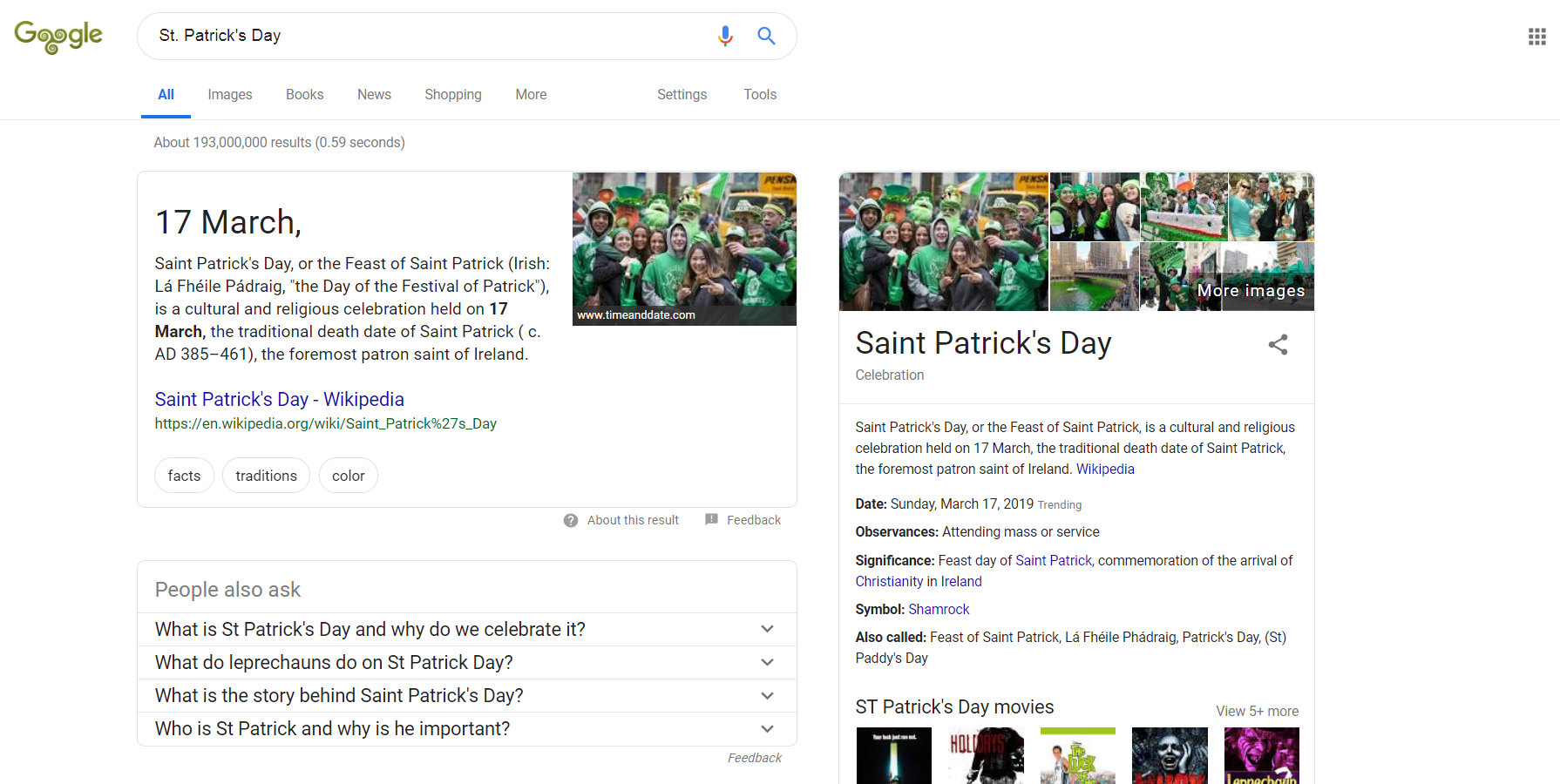Select the All tab
The width and height of the screenshot is (1560, 784).
pyautogui.click(x=166, y=95)
